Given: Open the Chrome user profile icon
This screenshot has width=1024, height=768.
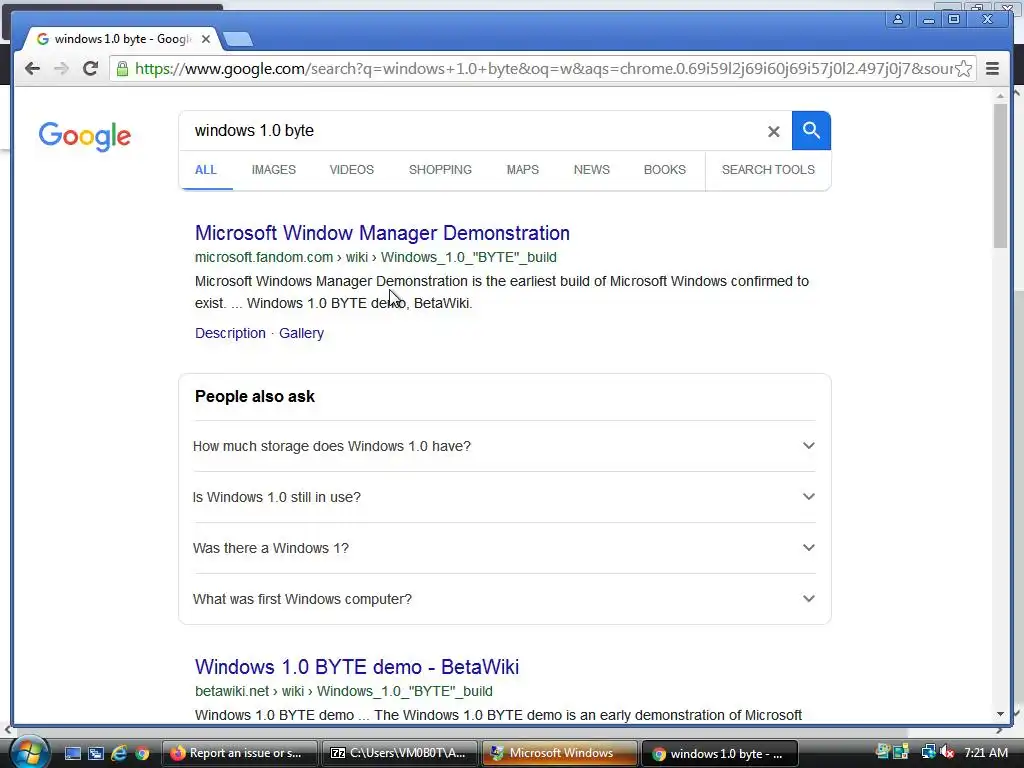Looking at the screenshot, I should [x=898, y=20].
